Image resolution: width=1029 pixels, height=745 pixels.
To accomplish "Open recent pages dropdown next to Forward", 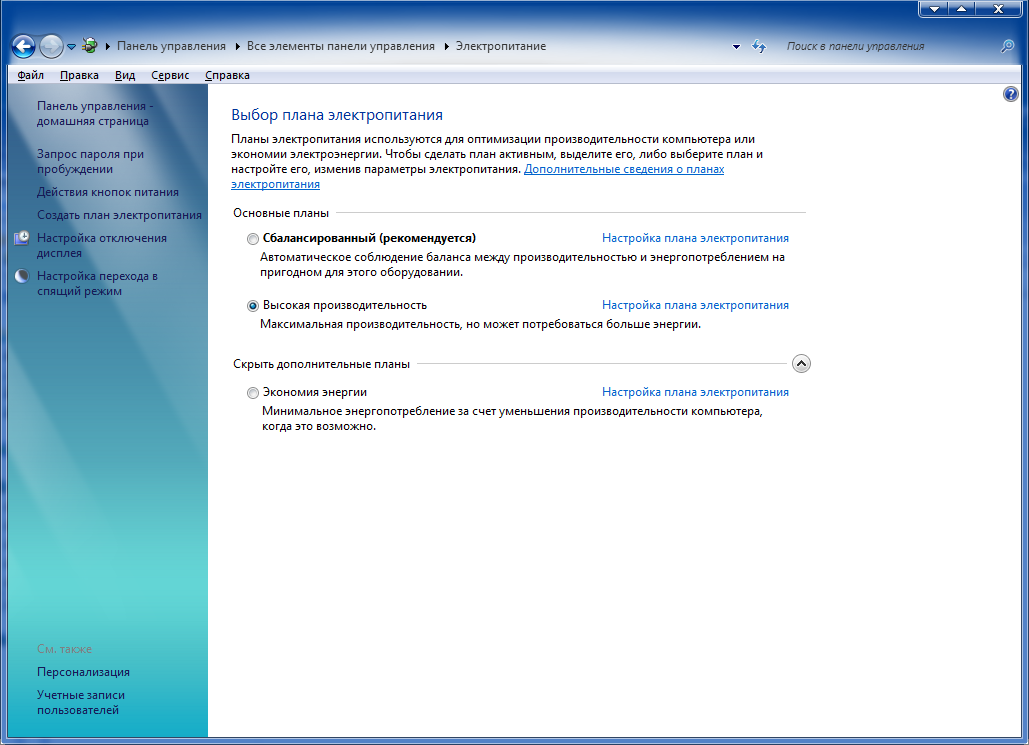I will click(x=72, y=47).
